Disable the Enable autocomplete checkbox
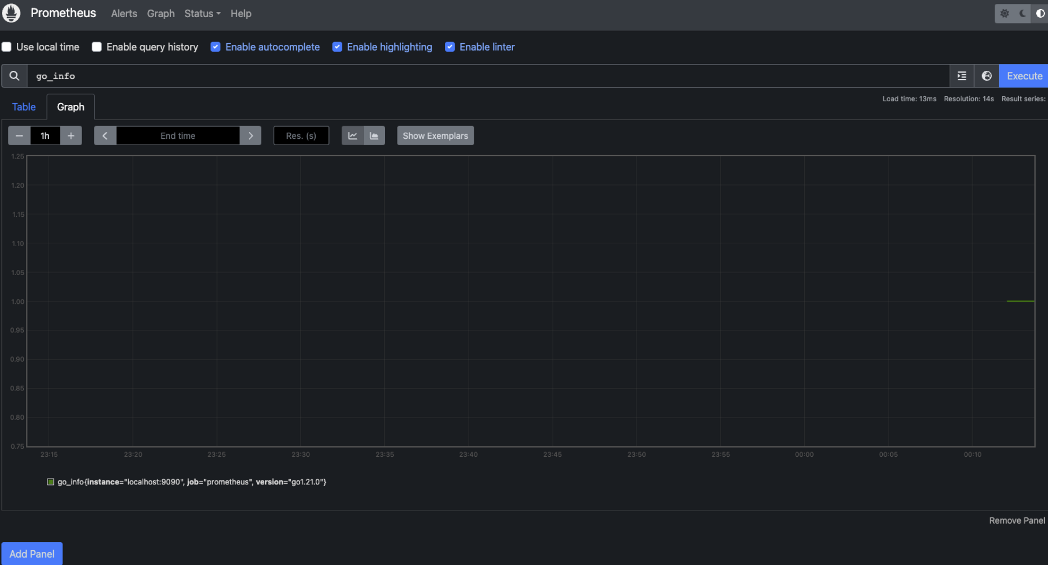The image size is (1048, 565). point(215,47)
